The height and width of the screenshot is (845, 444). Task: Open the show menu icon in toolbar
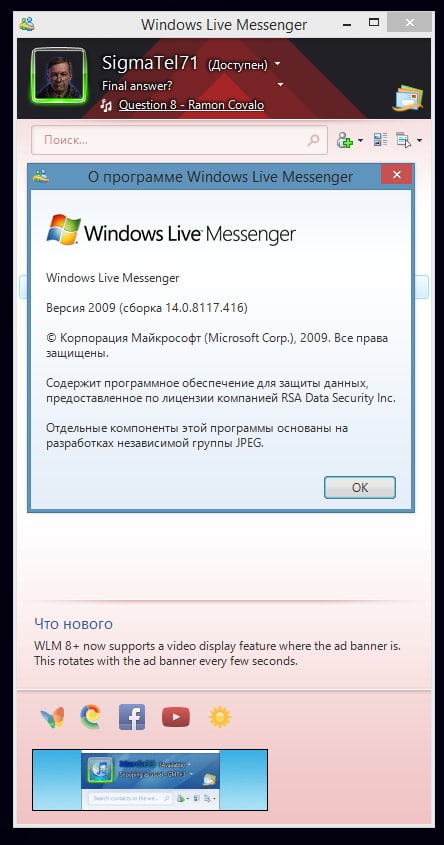404,140
